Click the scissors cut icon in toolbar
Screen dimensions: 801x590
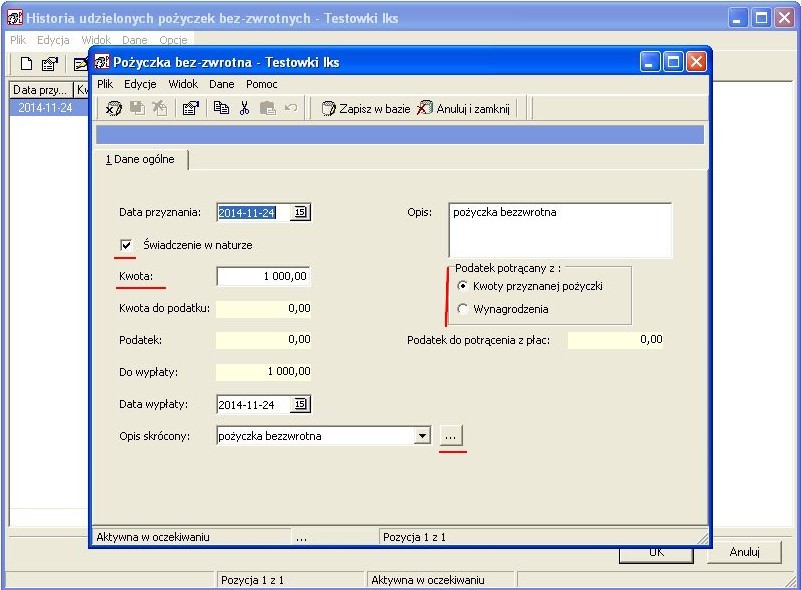[245, 108]
